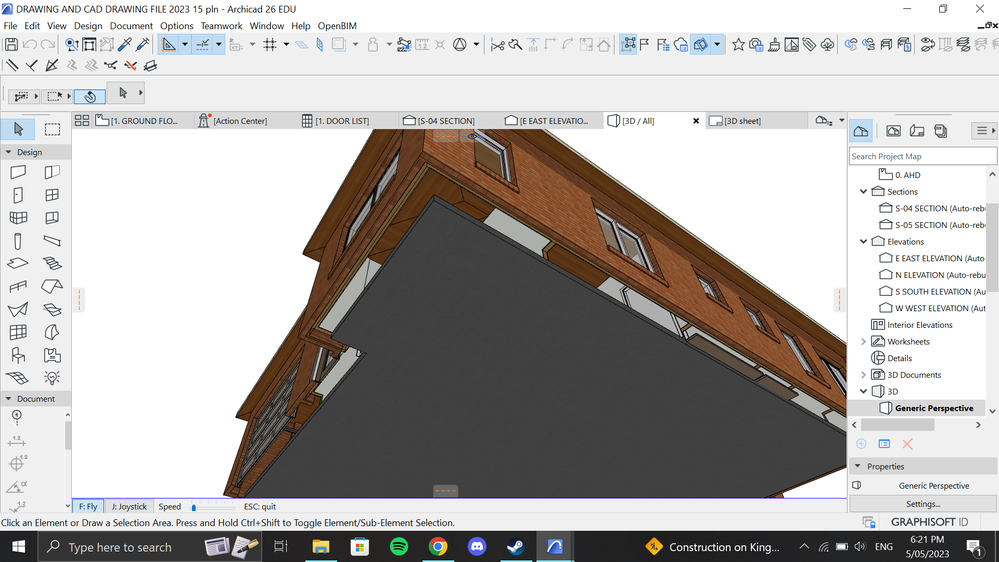Open Favorites star icon in toolbar
This screenshot has width=999, height=562.
tap(738, 45)
